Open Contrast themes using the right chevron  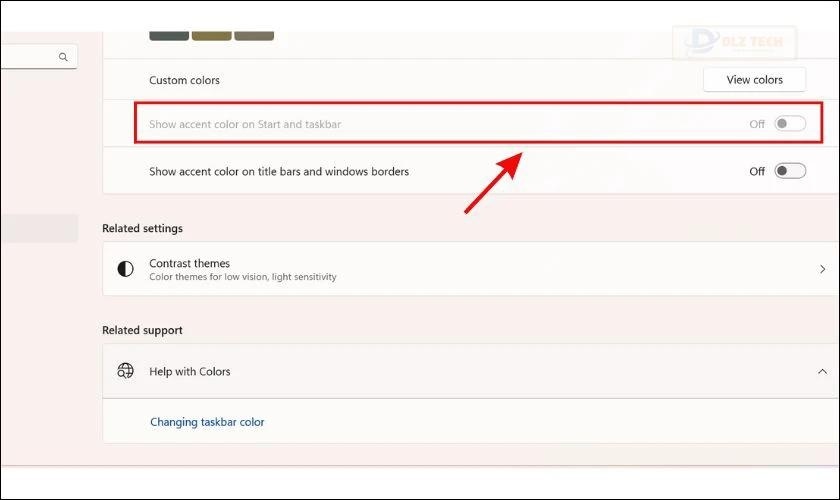(x=822, y=269)
